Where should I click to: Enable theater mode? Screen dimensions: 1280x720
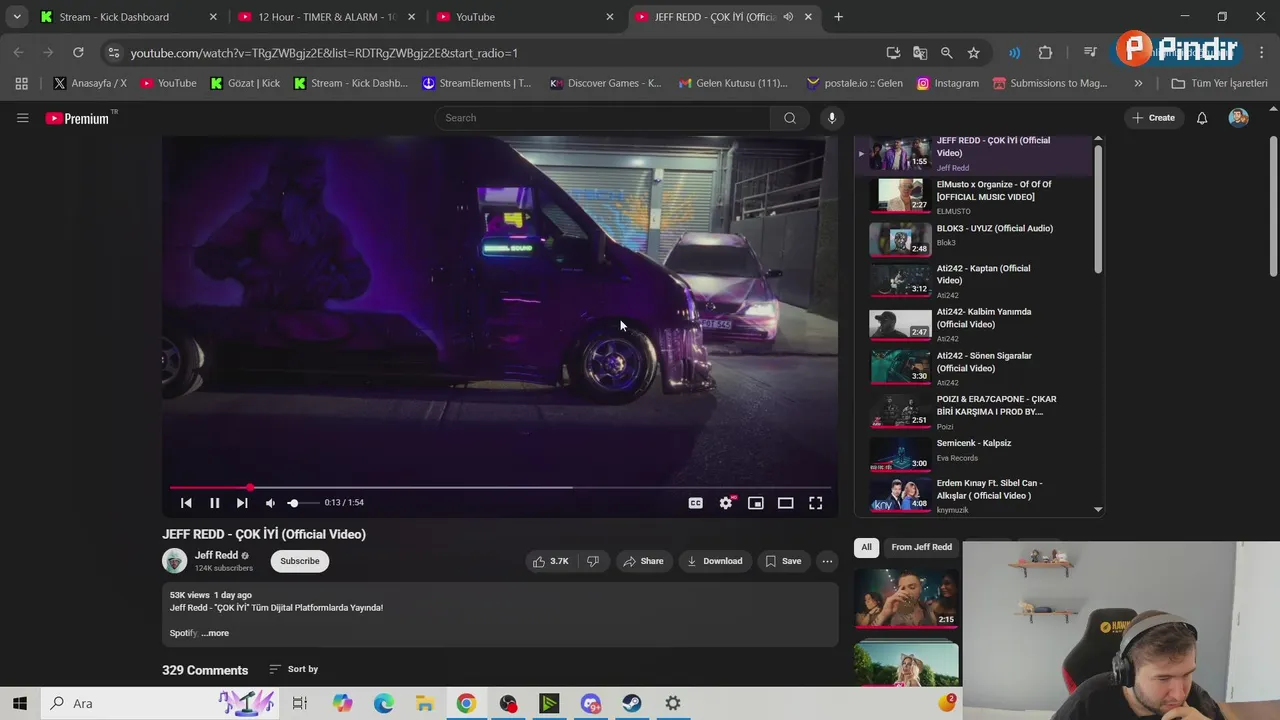(x=786, y=503)
